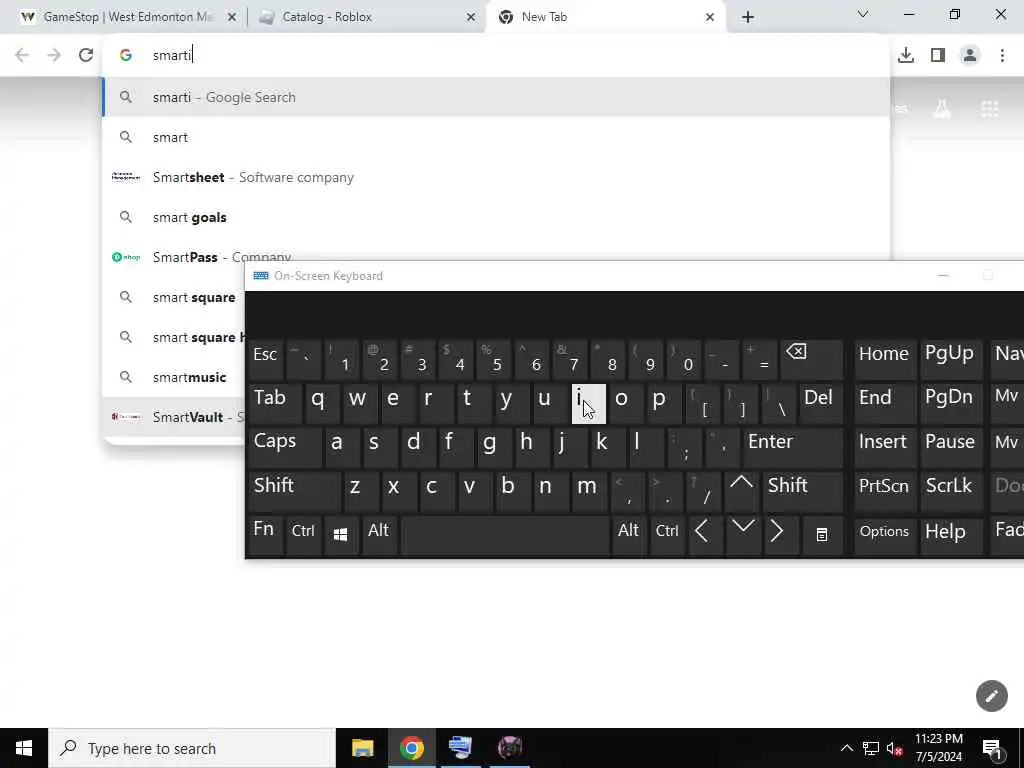
Task: Click the PgUp key on keyboard
Action: [x=951, y=359]
